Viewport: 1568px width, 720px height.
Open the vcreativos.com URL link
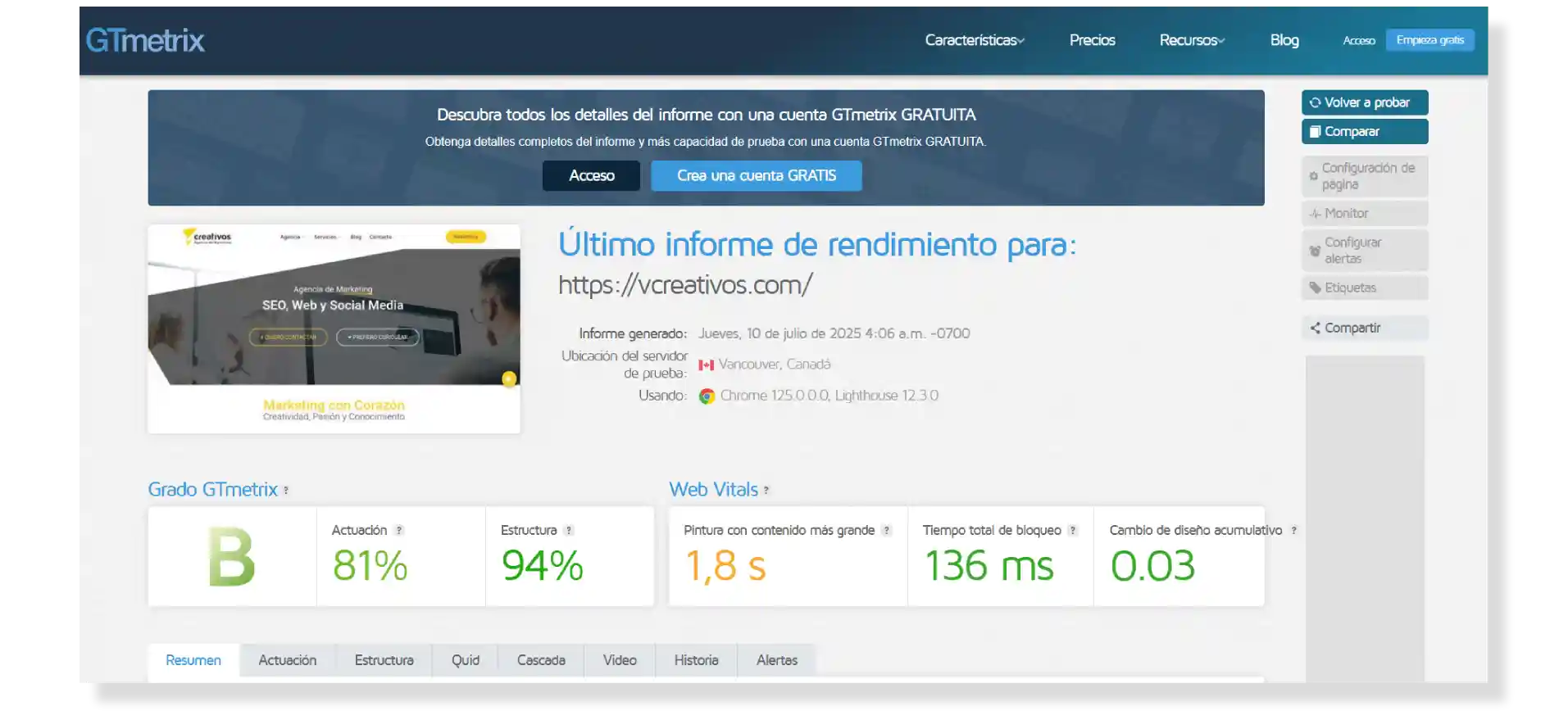click(x=685, y=285)
